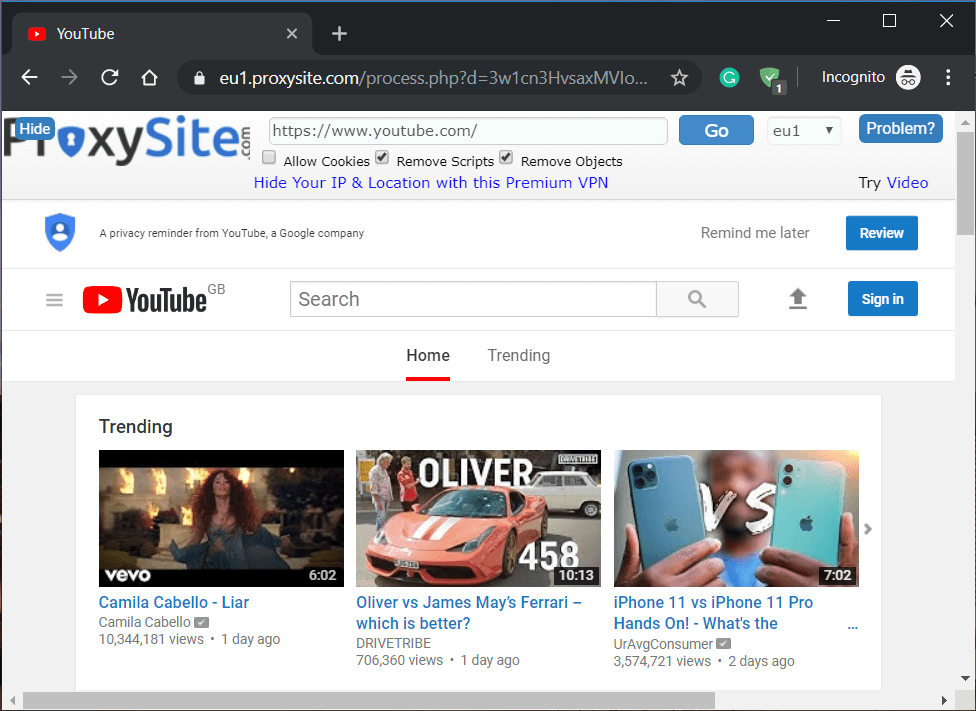The image size is (976, 711).
Task: Open the browser home page icon
Action: (149, 77)
